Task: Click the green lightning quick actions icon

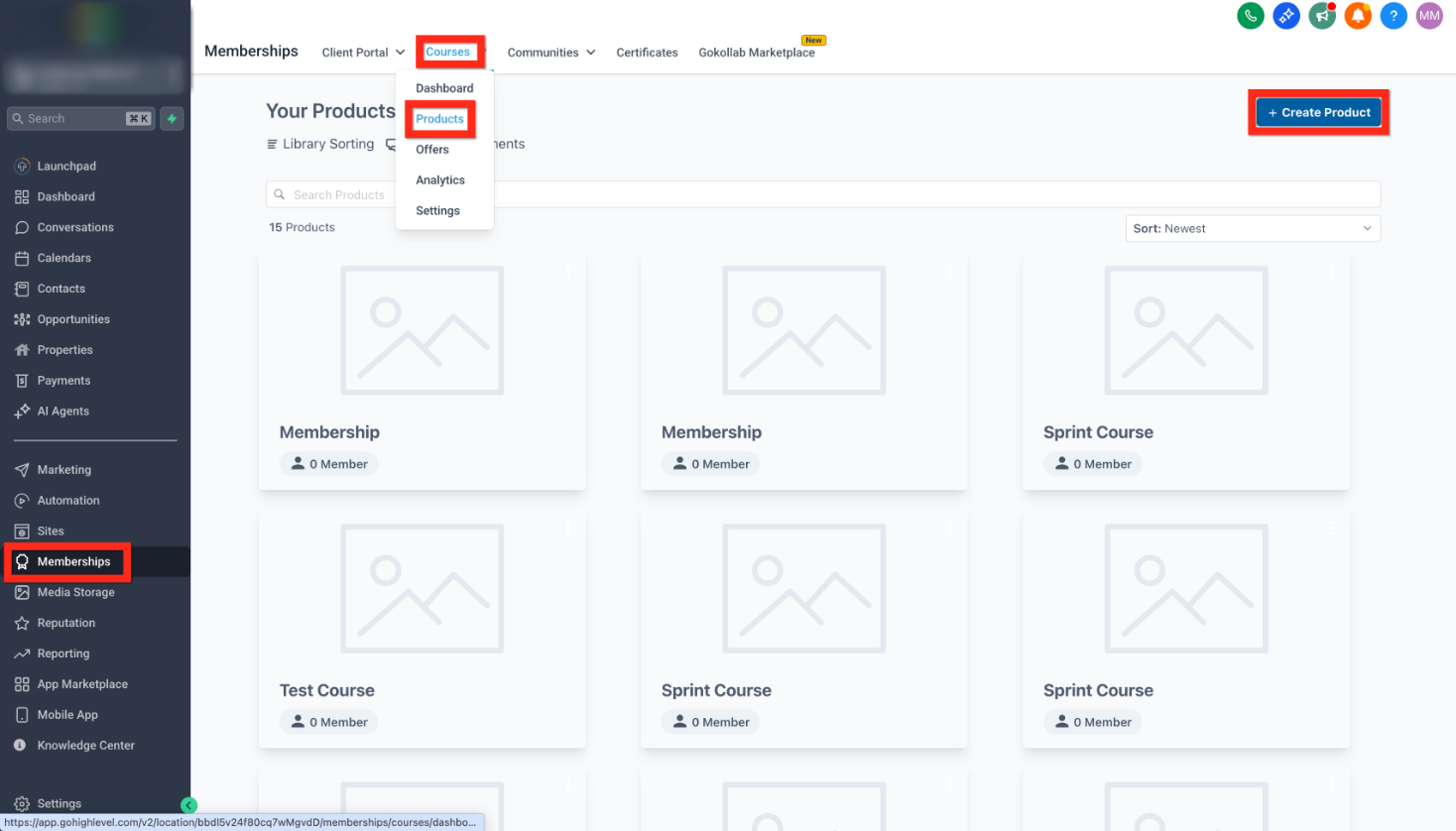Action: (x=172, y=118)
